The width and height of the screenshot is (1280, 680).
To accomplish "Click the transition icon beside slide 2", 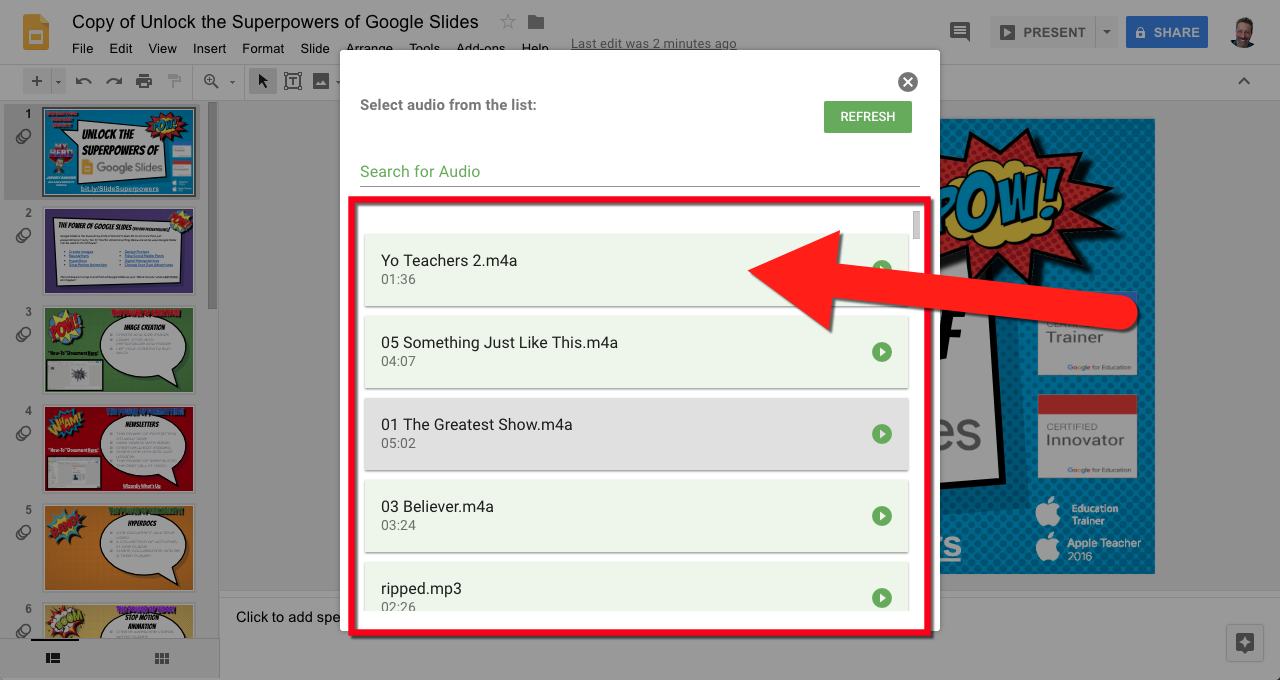I will pyautogui.click(x=23, y=236).
